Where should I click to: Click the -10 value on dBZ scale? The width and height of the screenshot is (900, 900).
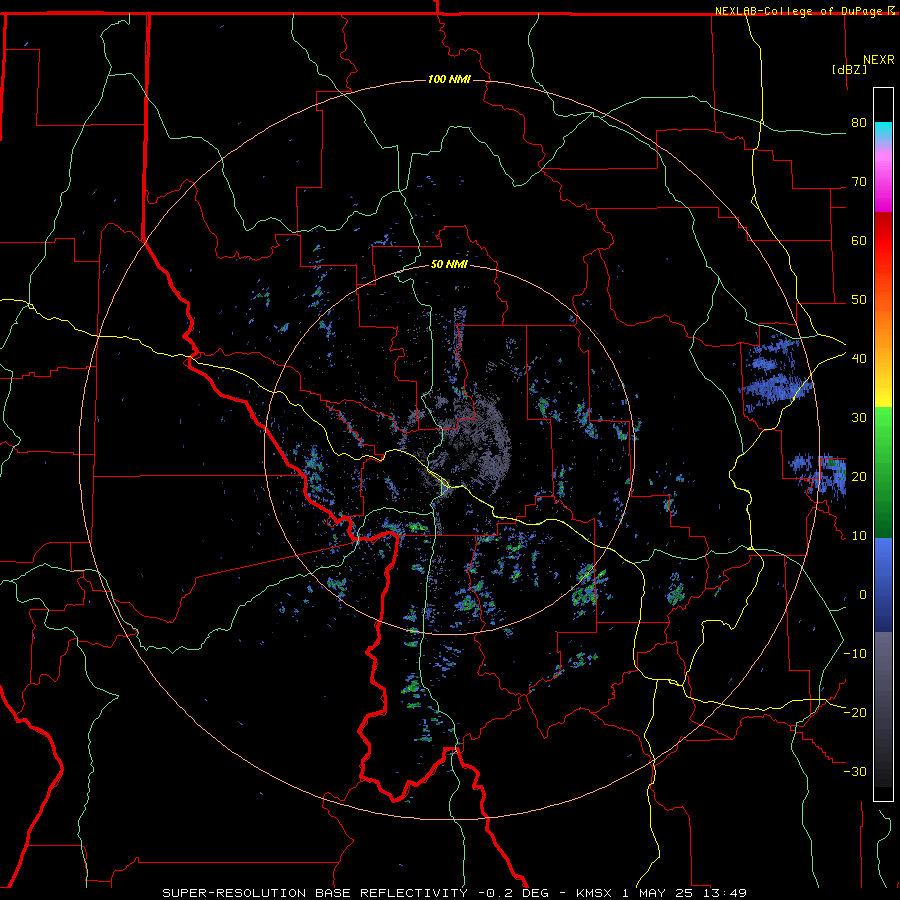pos(855,654)
